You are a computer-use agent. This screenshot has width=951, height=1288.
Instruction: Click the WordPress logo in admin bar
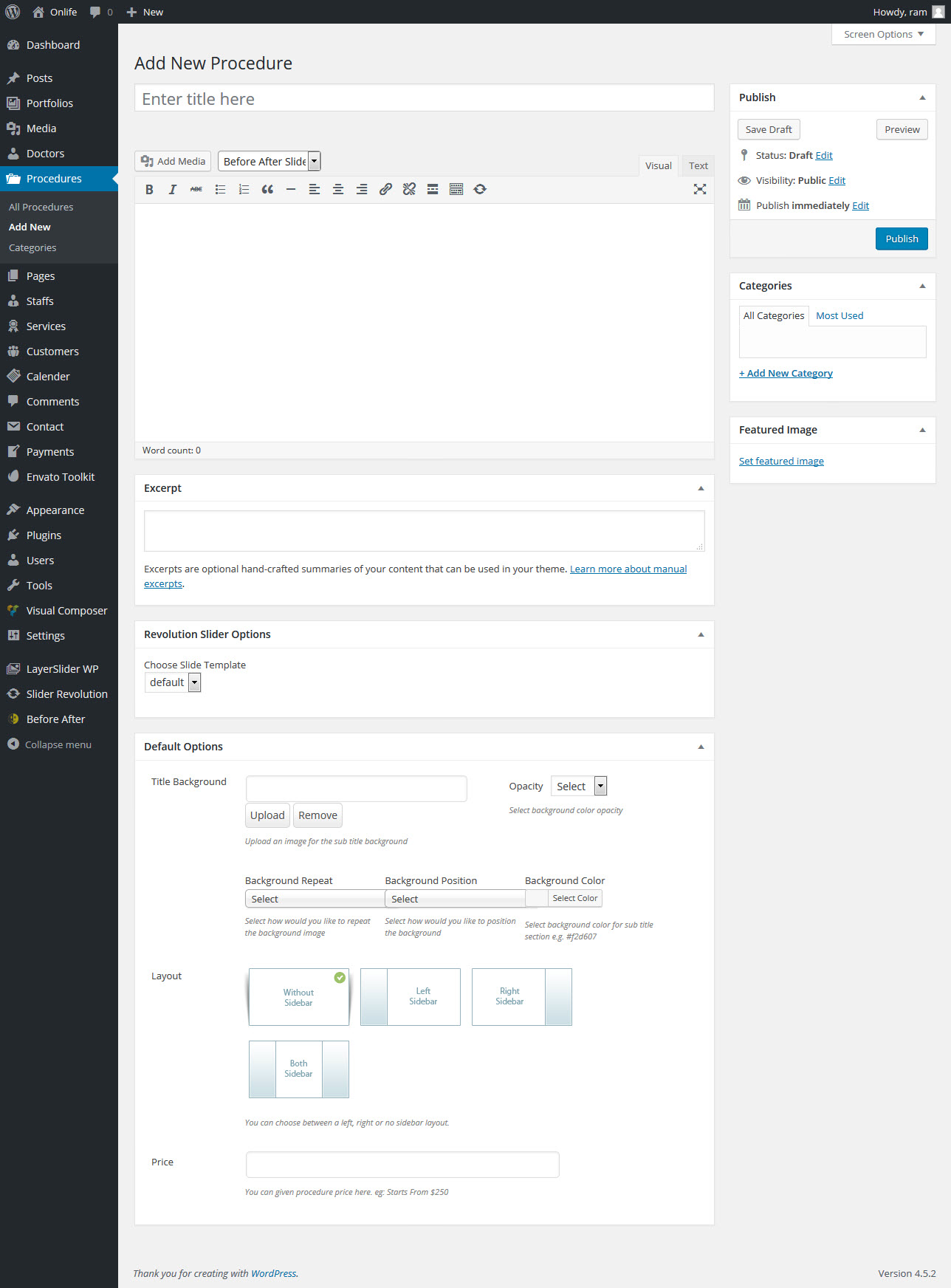point(13,12)
